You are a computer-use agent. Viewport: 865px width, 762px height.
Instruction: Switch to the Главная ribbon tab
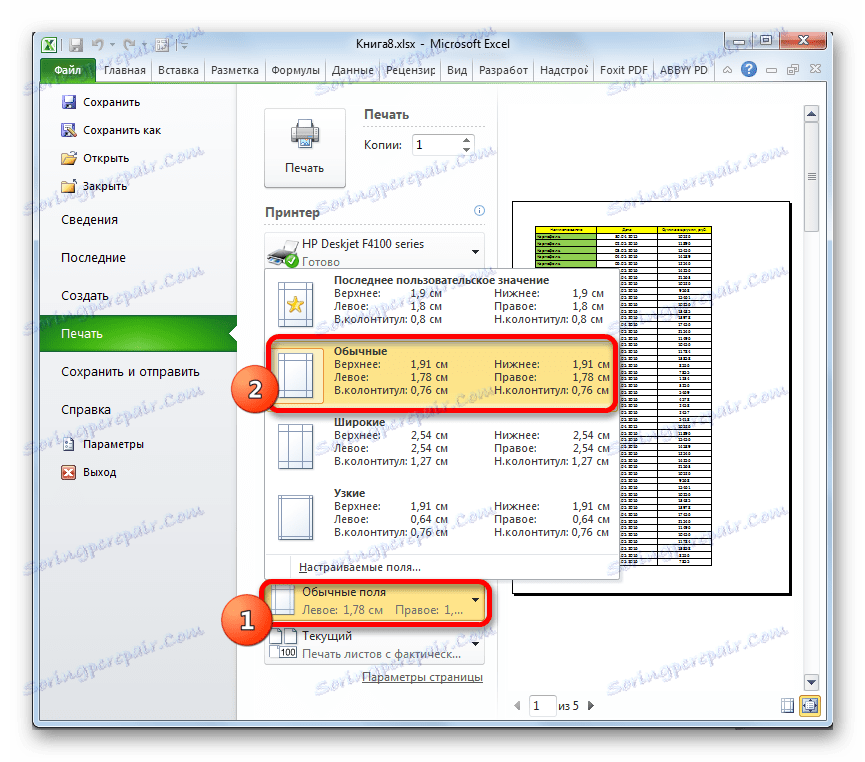click(x=125, y=70)
